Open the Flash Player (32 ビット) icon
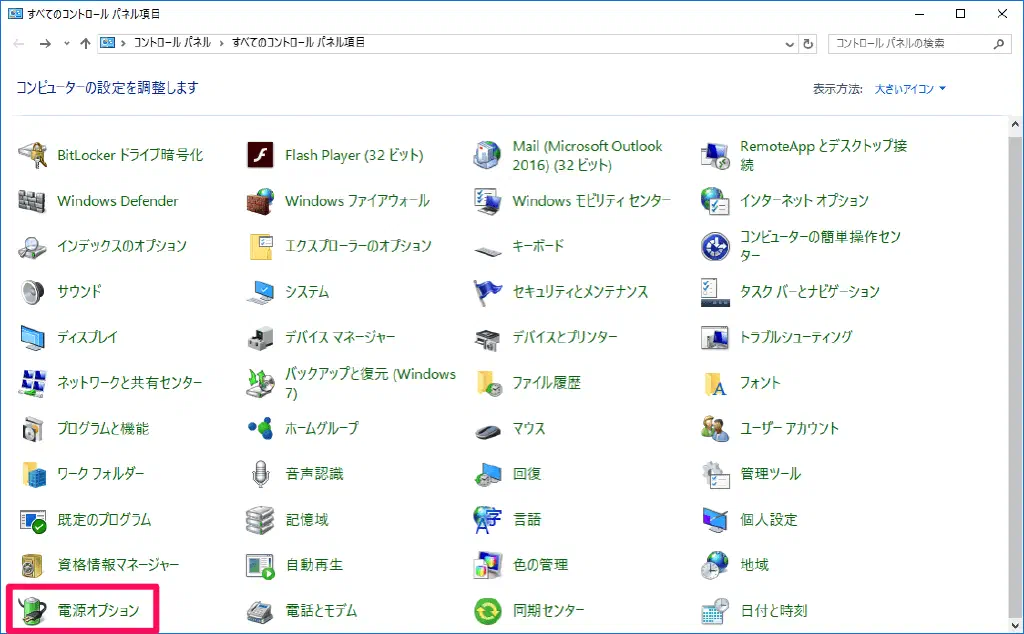 pos(260,155)
